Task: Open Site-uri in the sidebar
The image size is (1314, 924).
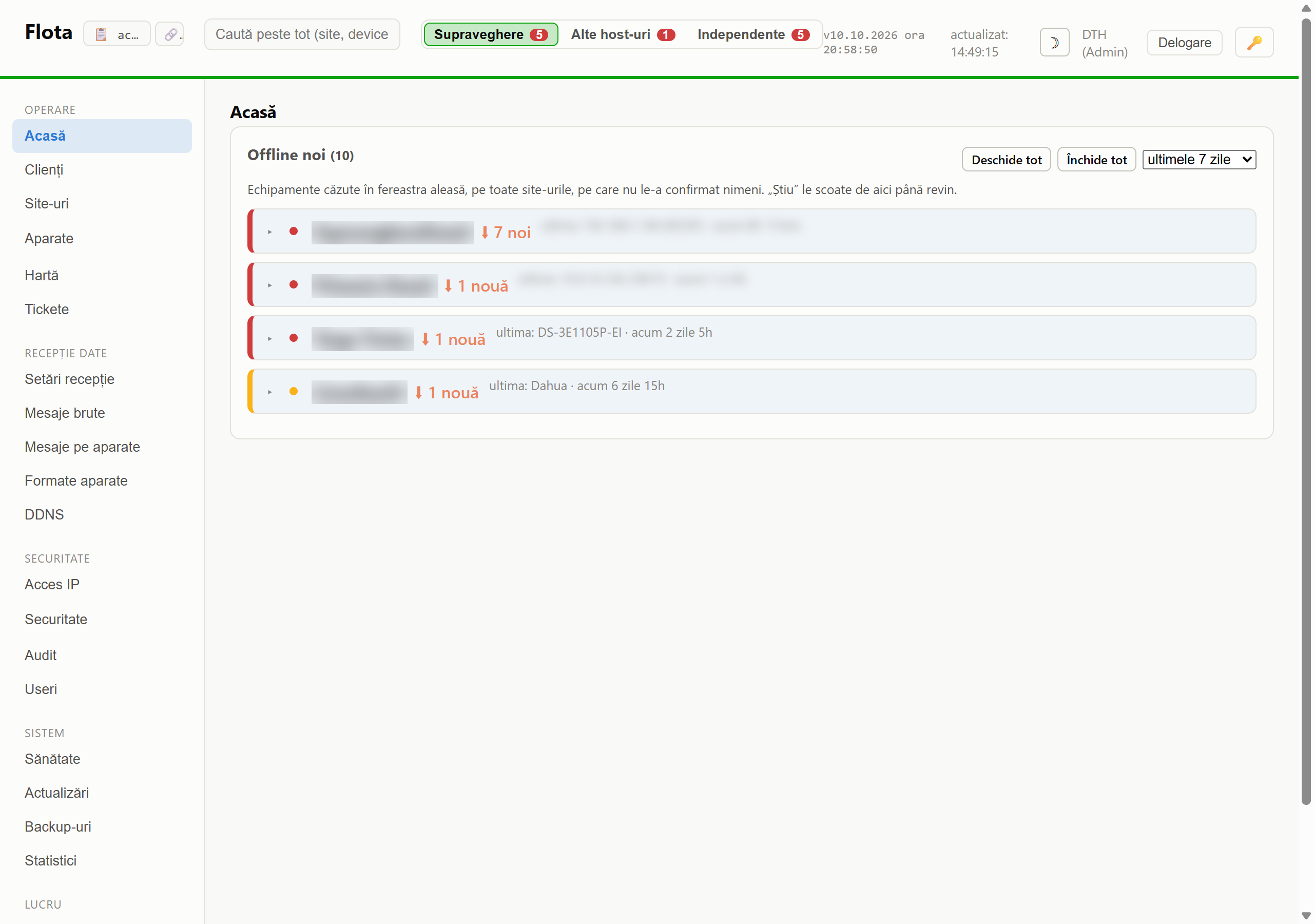Action: click(x=102, y=204)
